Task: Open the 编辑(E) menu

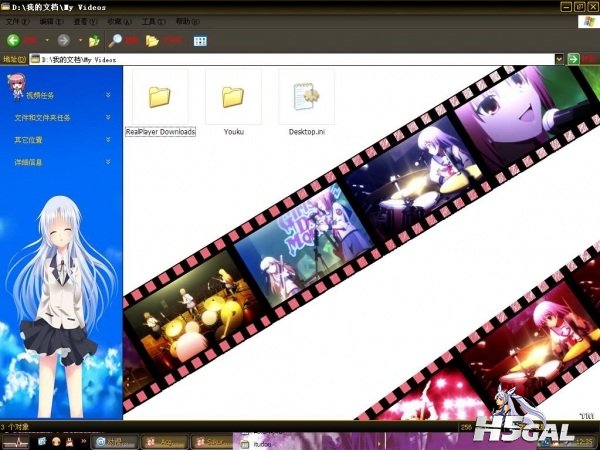Action: [51, 21]
